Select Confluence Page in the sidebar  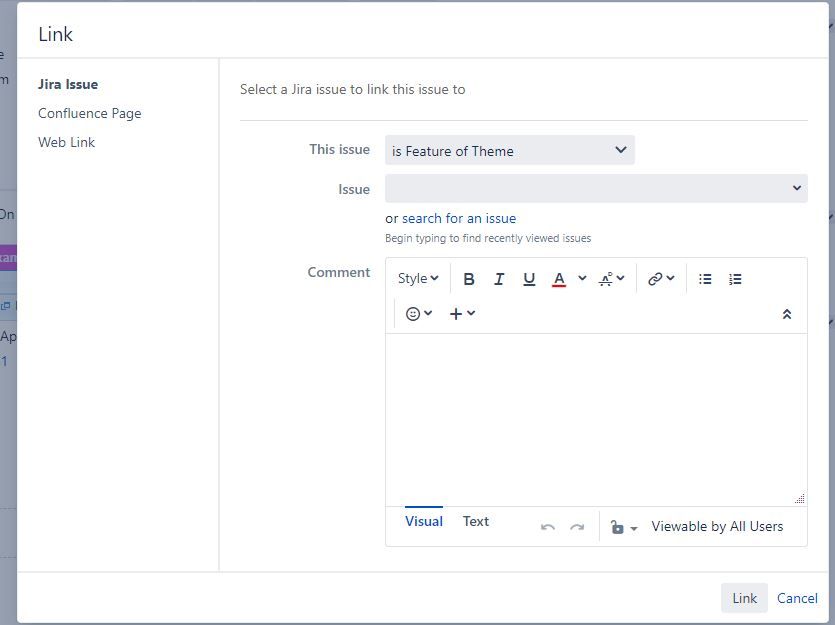(89, 113)
